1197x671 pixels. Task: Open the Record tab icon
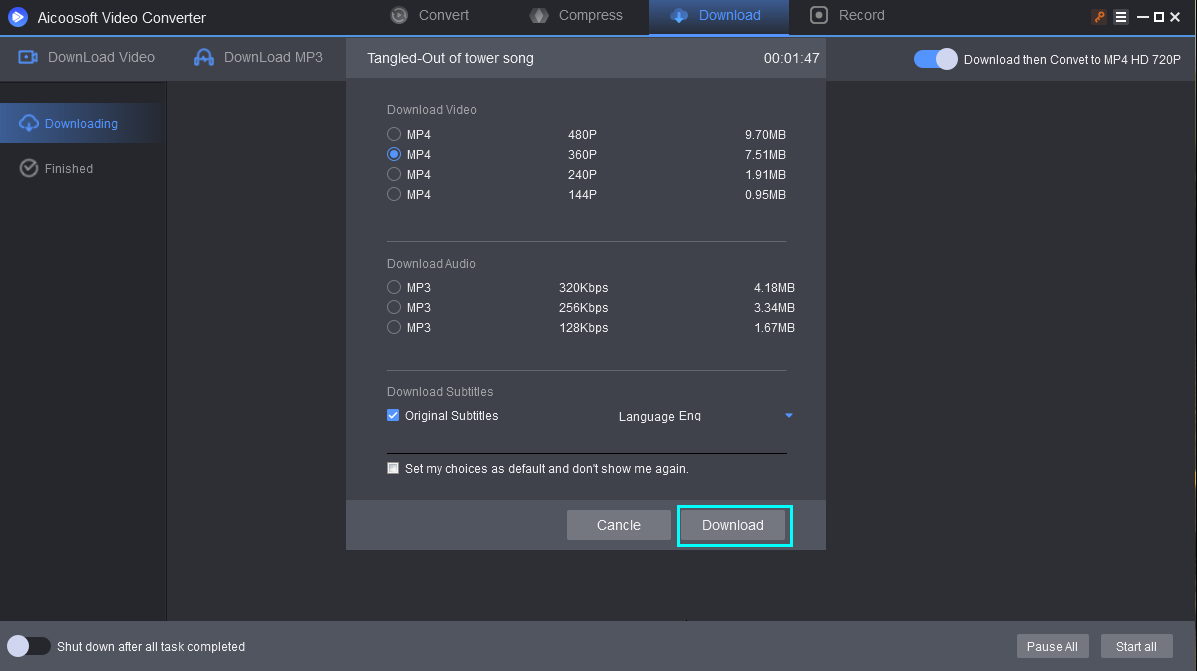pyautogui.click(x=818, y=15)
